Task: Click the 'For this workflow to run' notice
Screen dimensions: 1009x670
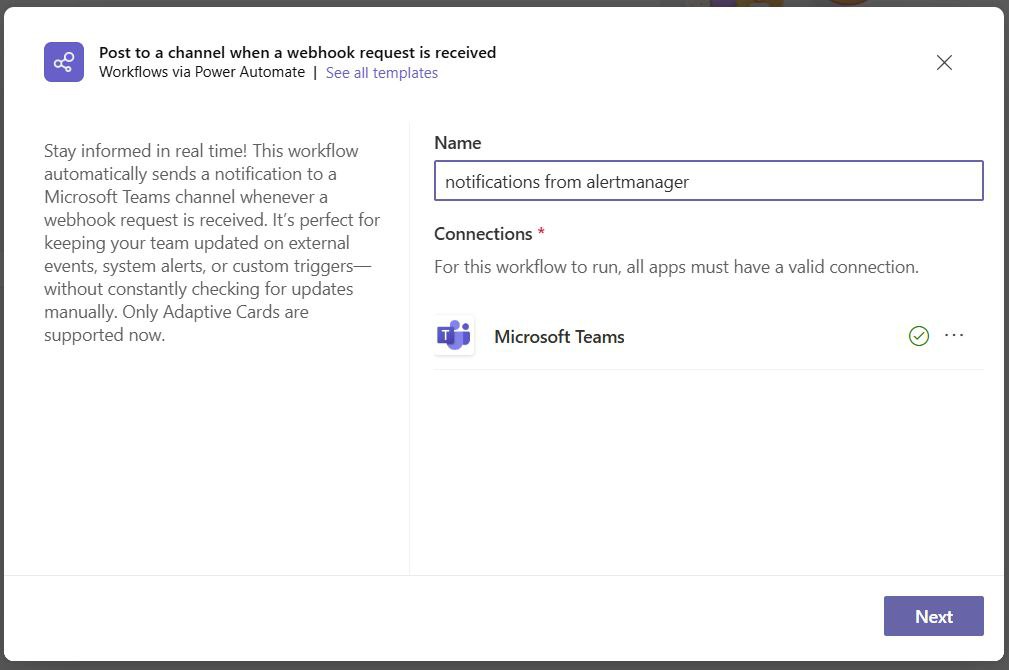Action: (x=676, y=267)
